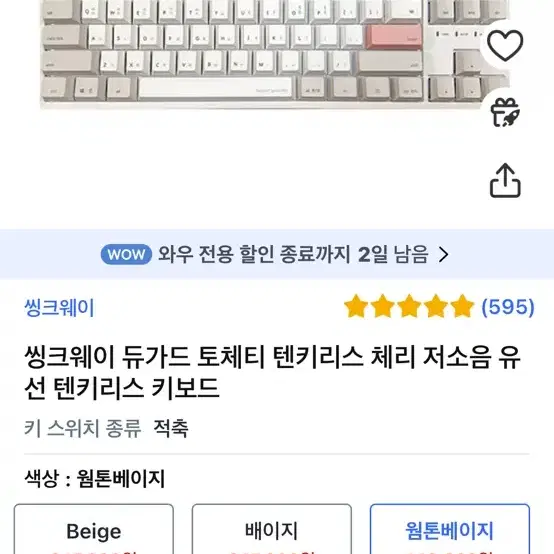
Task: Click the 색상 : 웜톤베이지 label
Action: 95,479
